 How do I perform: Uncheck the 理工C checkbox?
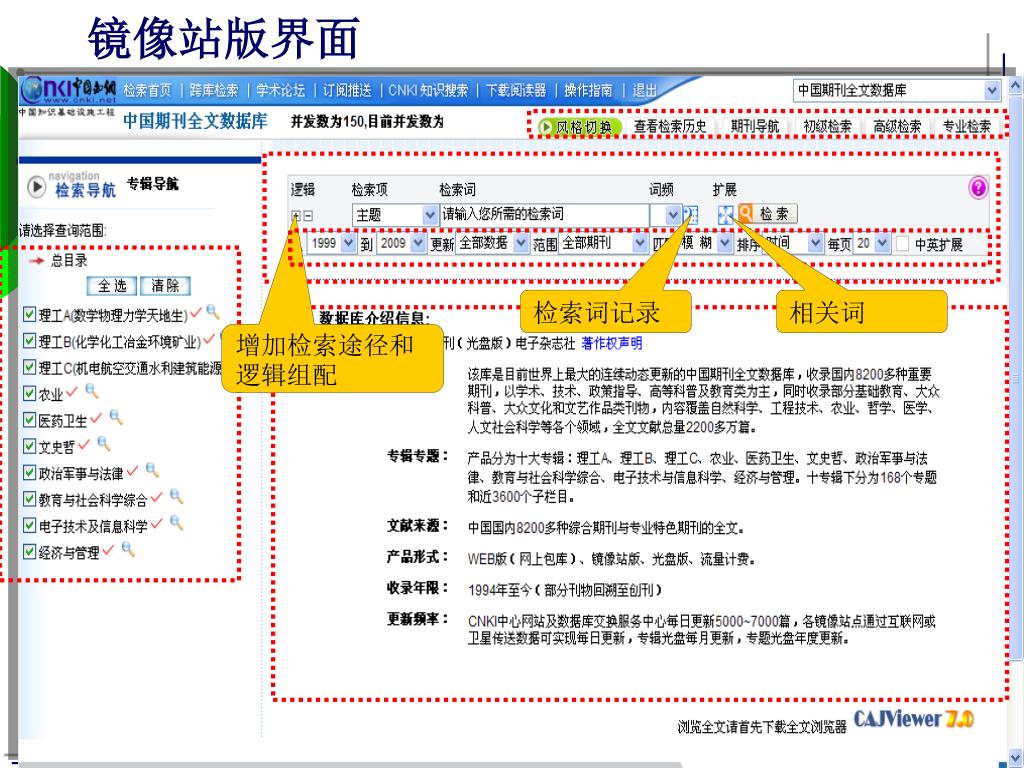(29, 367)
